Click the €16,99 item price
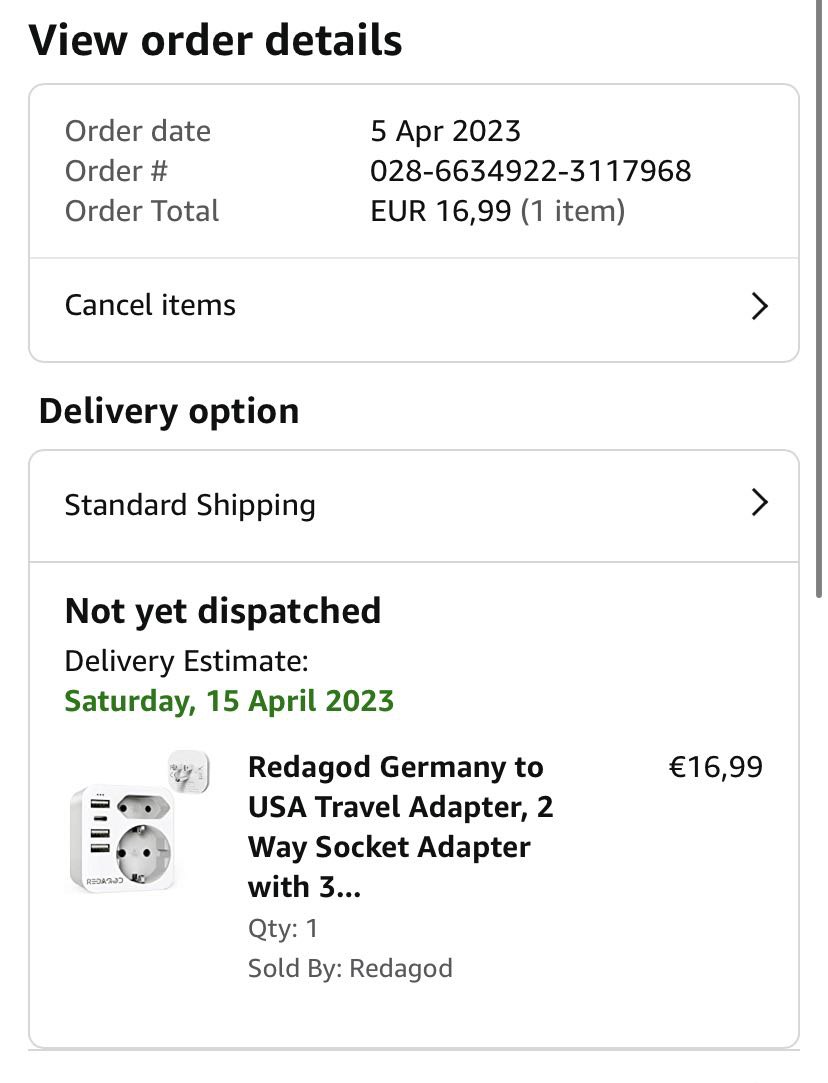The image size is (828, 1083). (x=714, y=767)
